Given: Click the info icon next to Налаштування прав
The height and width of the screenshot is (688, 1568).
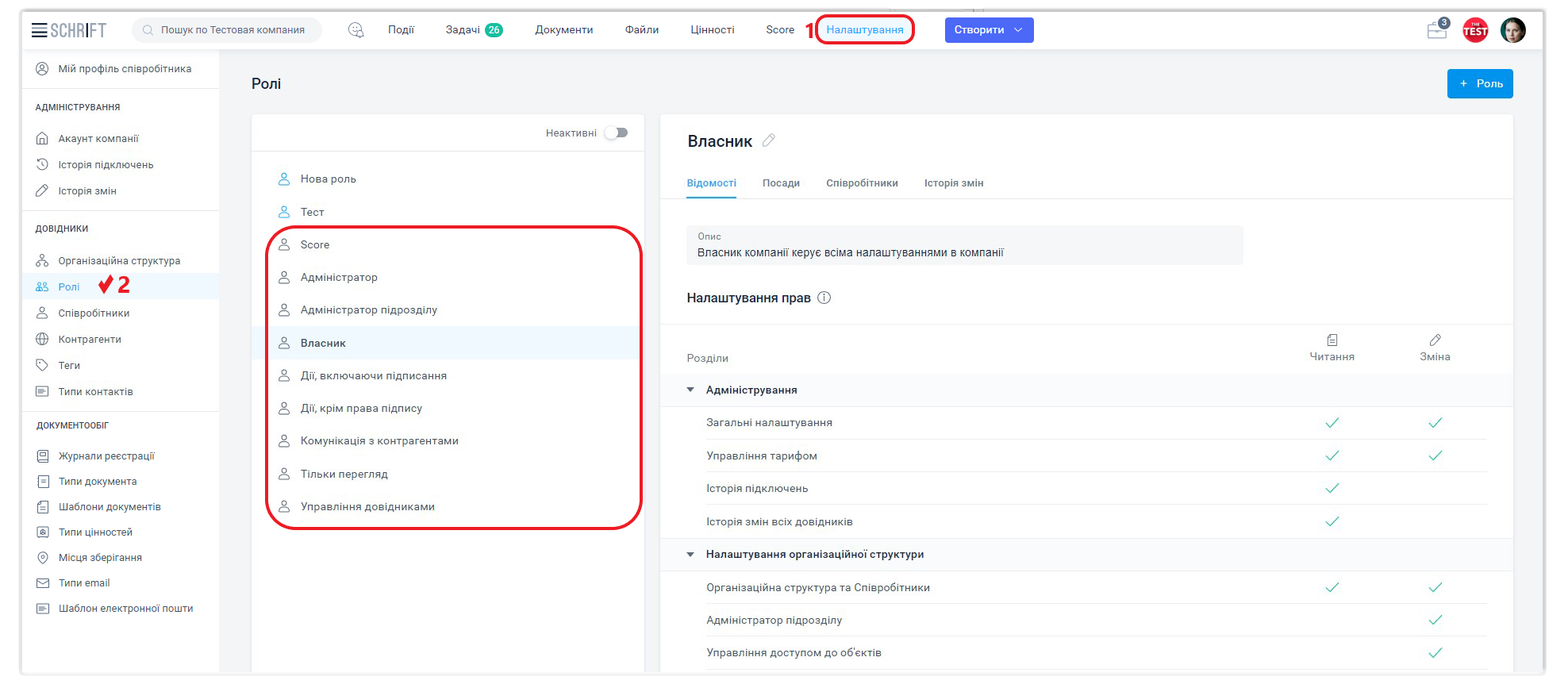Looking at the screenshot, I should pyautogui.click(x=824, y=298).
